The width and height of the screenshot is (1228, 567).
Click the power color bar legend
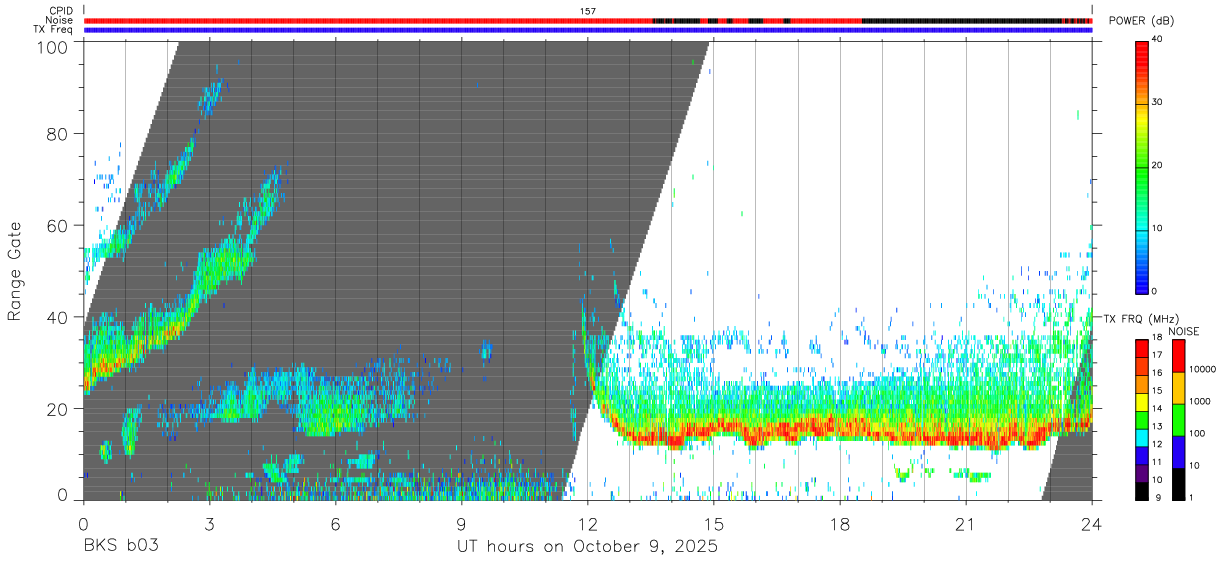click(x=1141, y=166)
